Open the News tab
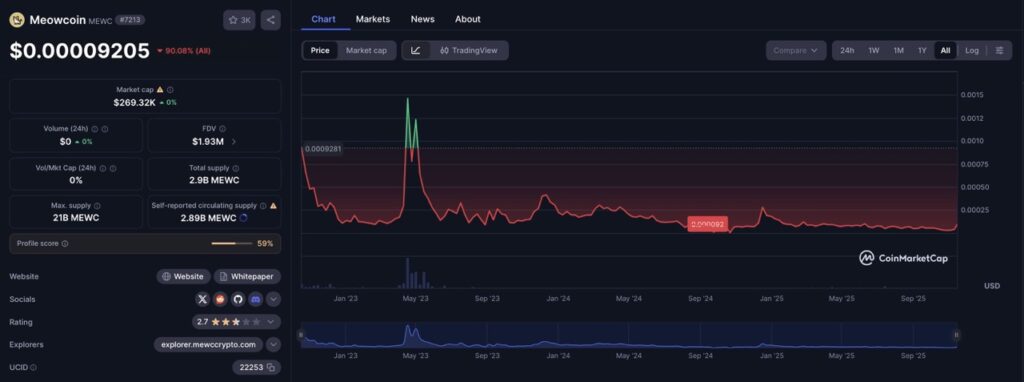1024x382 pixels. click(x=423, y=19)
